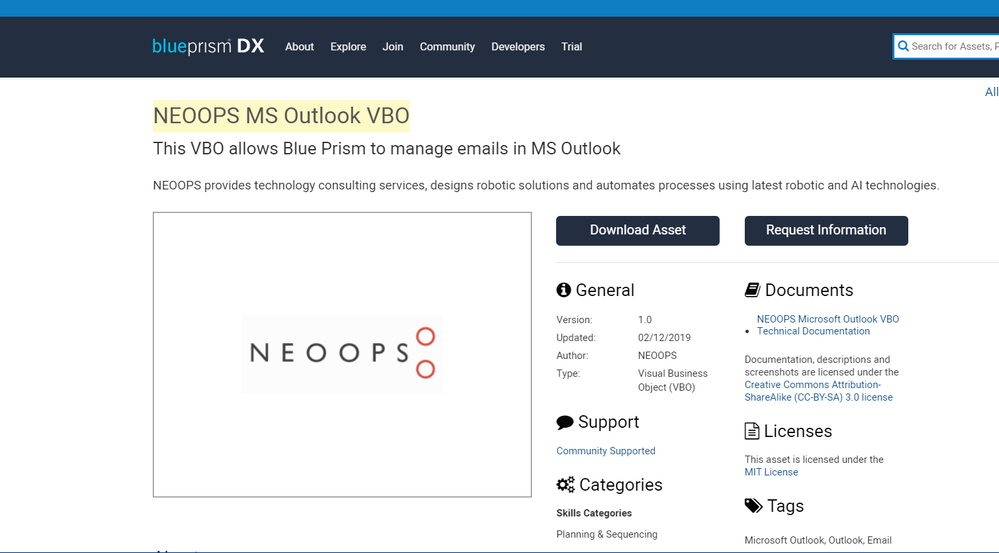Click the blueprism DX logo
Screen dimensions: 999x553
[x=208, y=47]
